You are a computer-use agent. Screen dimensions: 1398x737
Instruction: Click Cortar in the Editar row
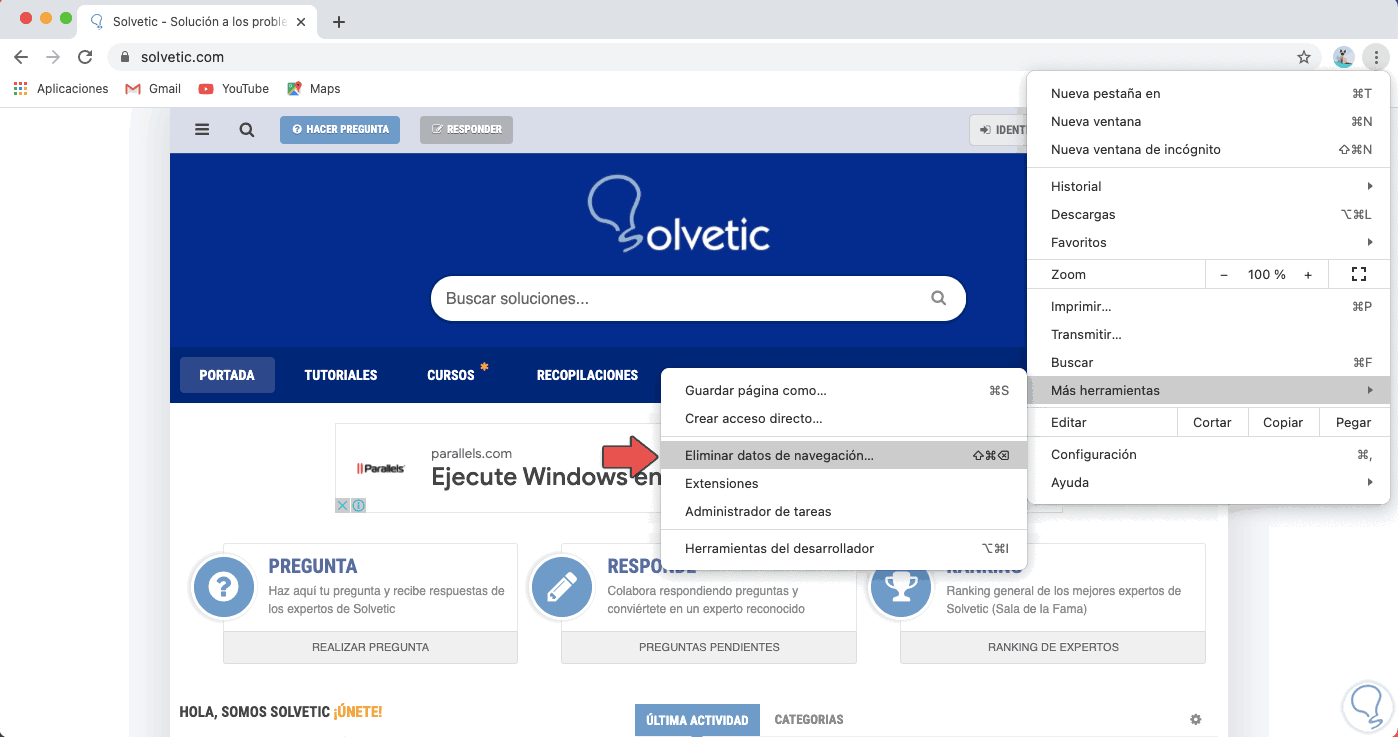[x=1212, y=422]
